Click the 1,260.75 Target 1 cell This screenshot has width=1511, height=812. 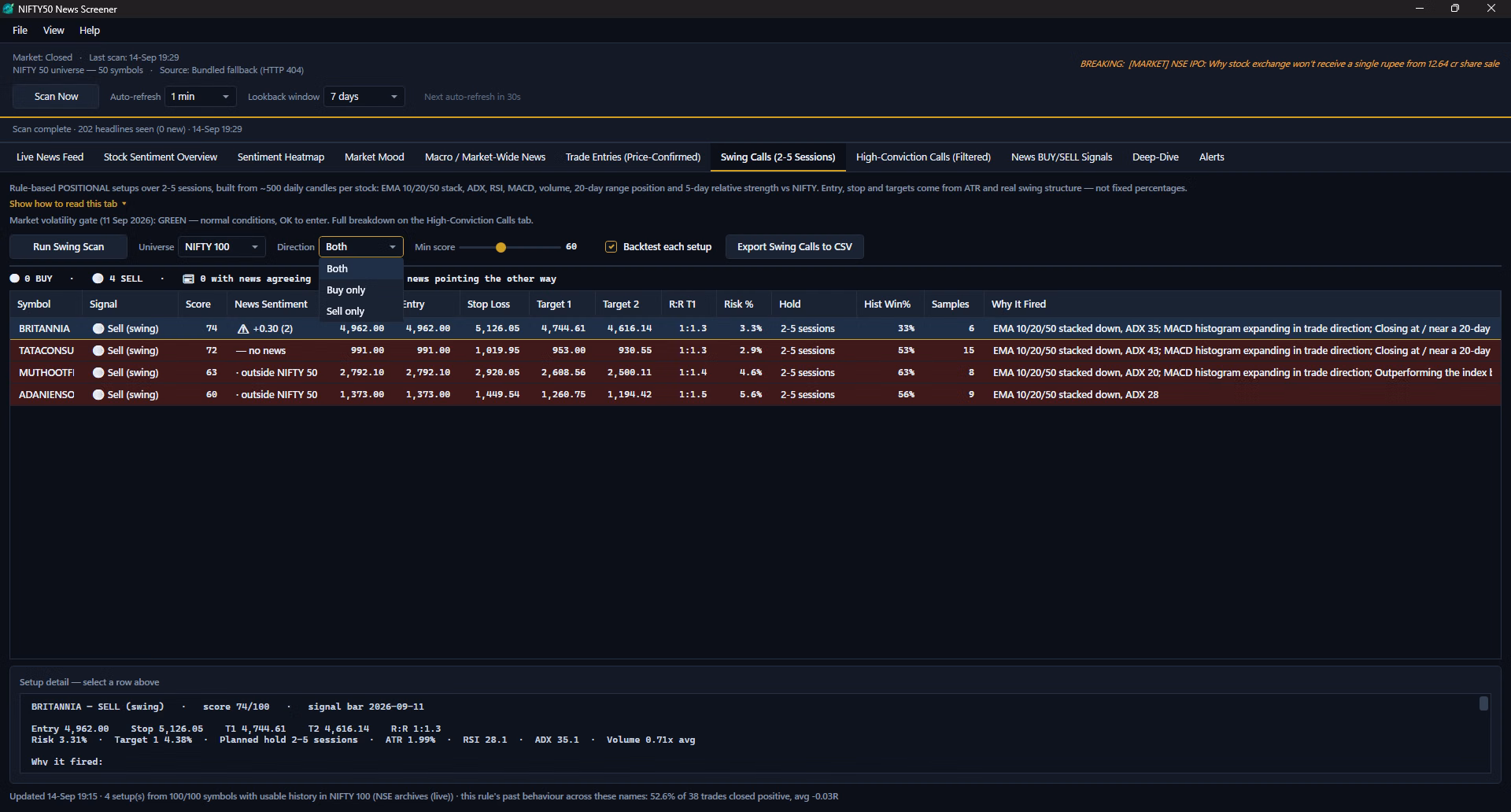point(562,395)
